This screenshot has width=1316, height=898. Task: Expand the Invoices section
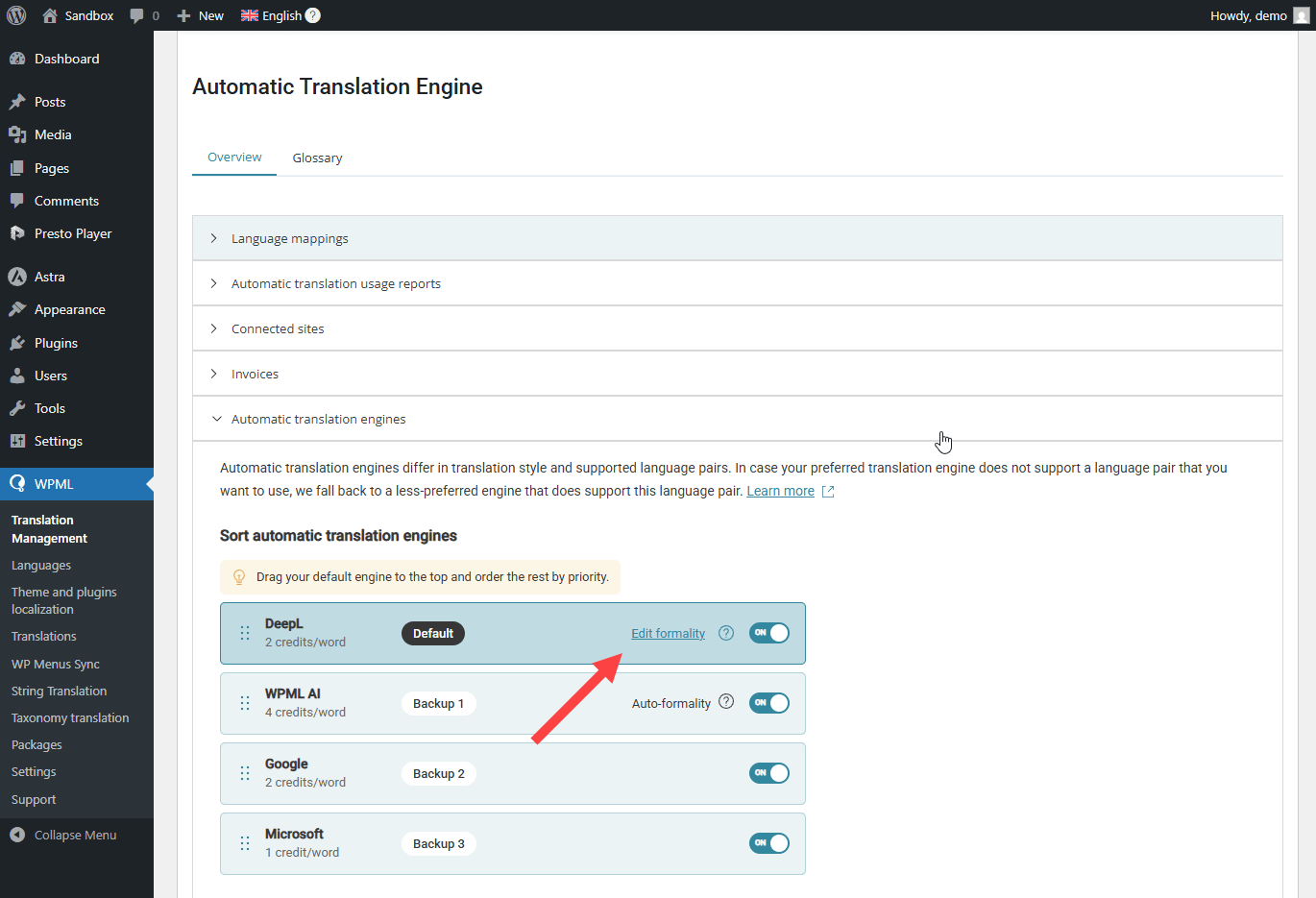tap(738, 374)
